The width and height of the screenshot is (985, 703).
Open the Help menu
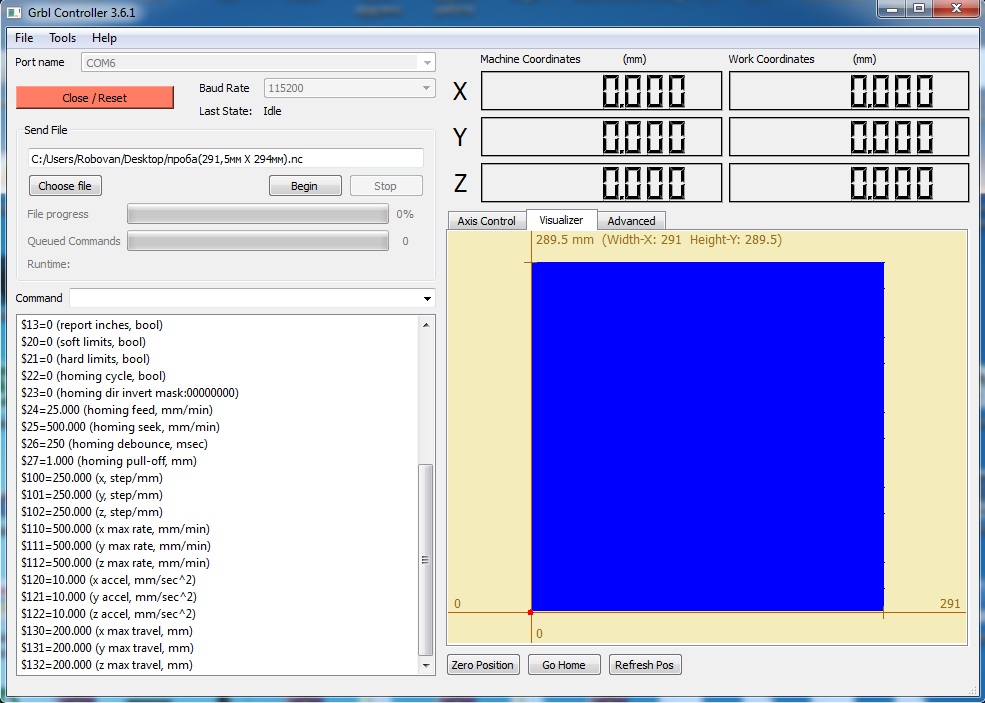tap(104, 38)
